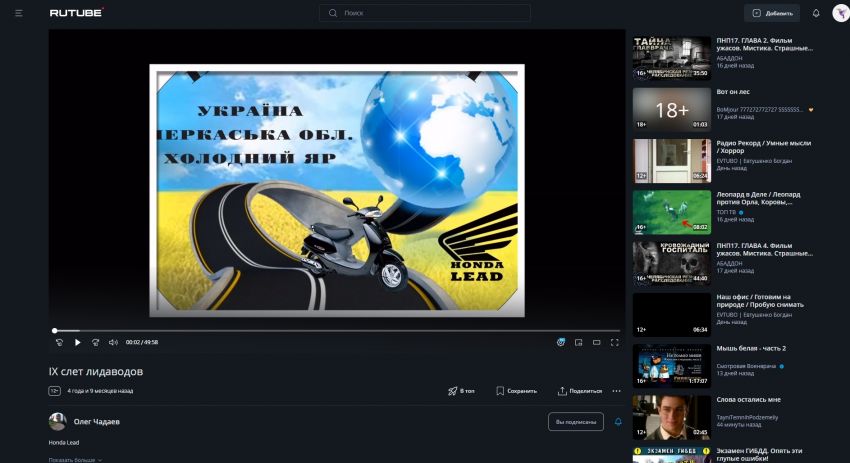Viewport: 850px width, 463px height.
Task: Open title "Наш офис / Готовим на природе"
Action: tap(760, 300)
